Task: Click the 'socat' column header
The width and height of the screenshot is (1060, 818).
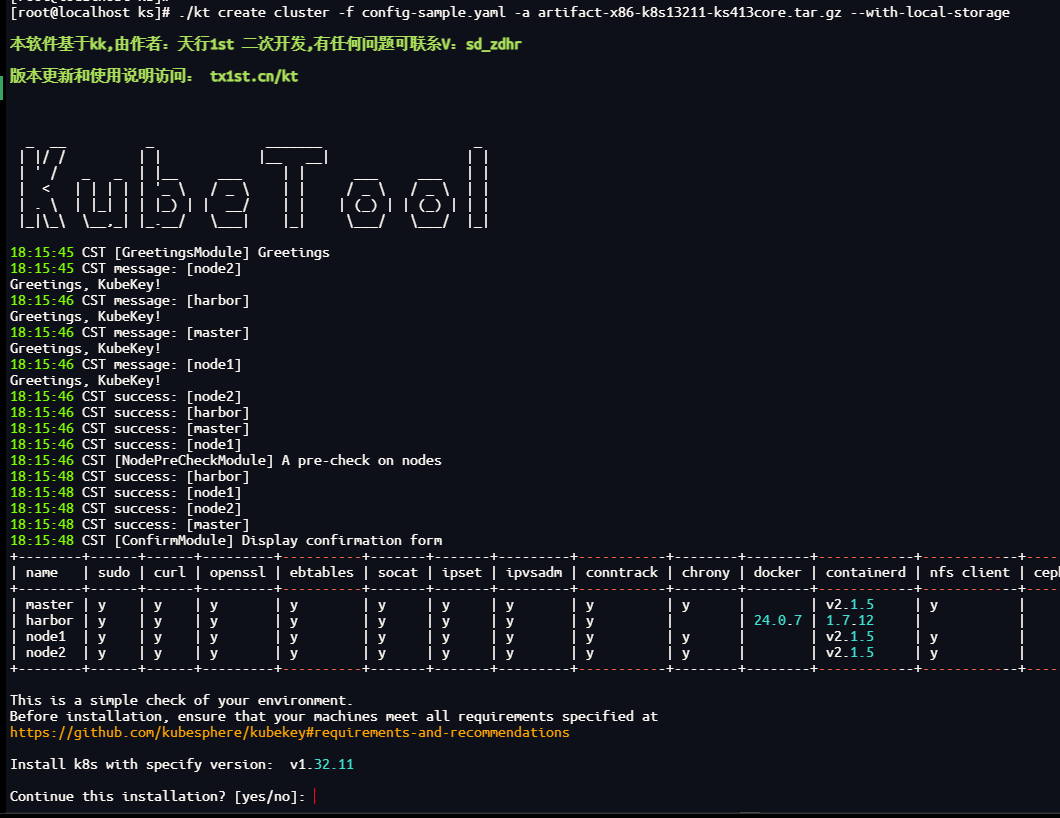Action: coord(398,573)
